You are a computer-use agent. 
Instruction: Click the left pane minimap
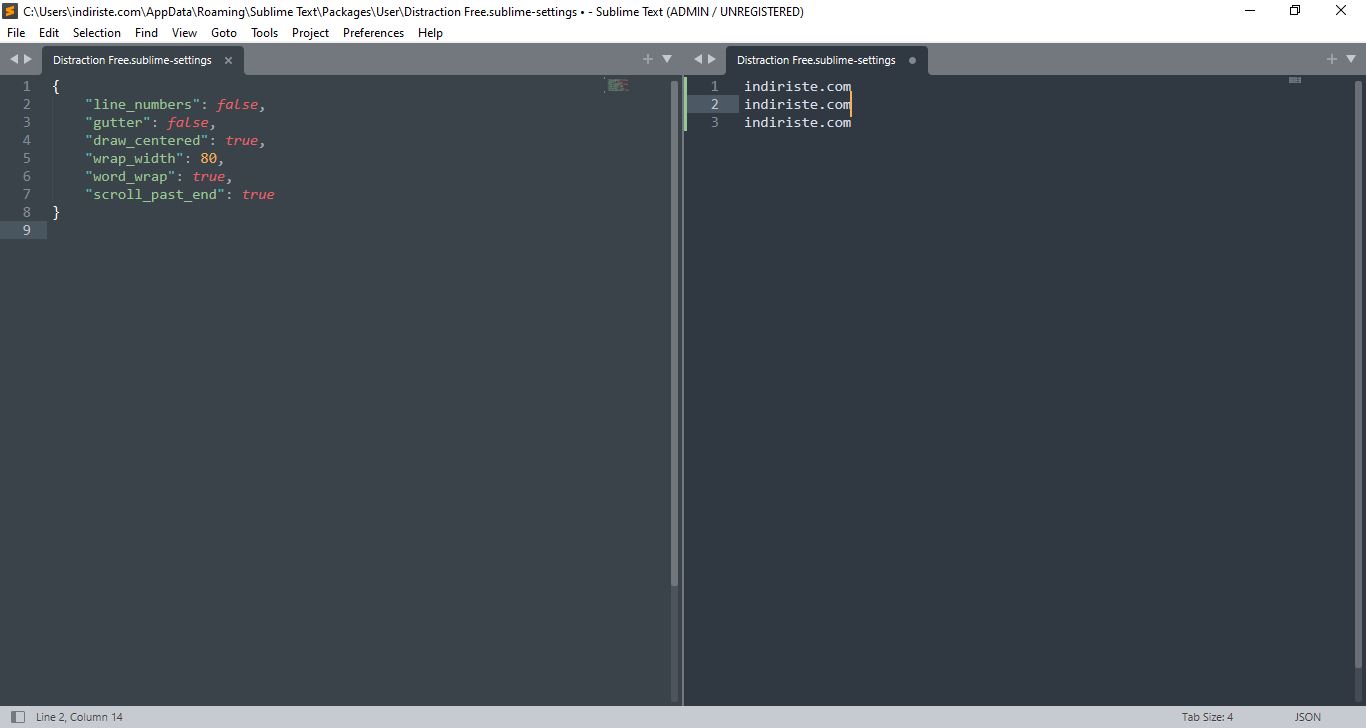click(618, 85)
